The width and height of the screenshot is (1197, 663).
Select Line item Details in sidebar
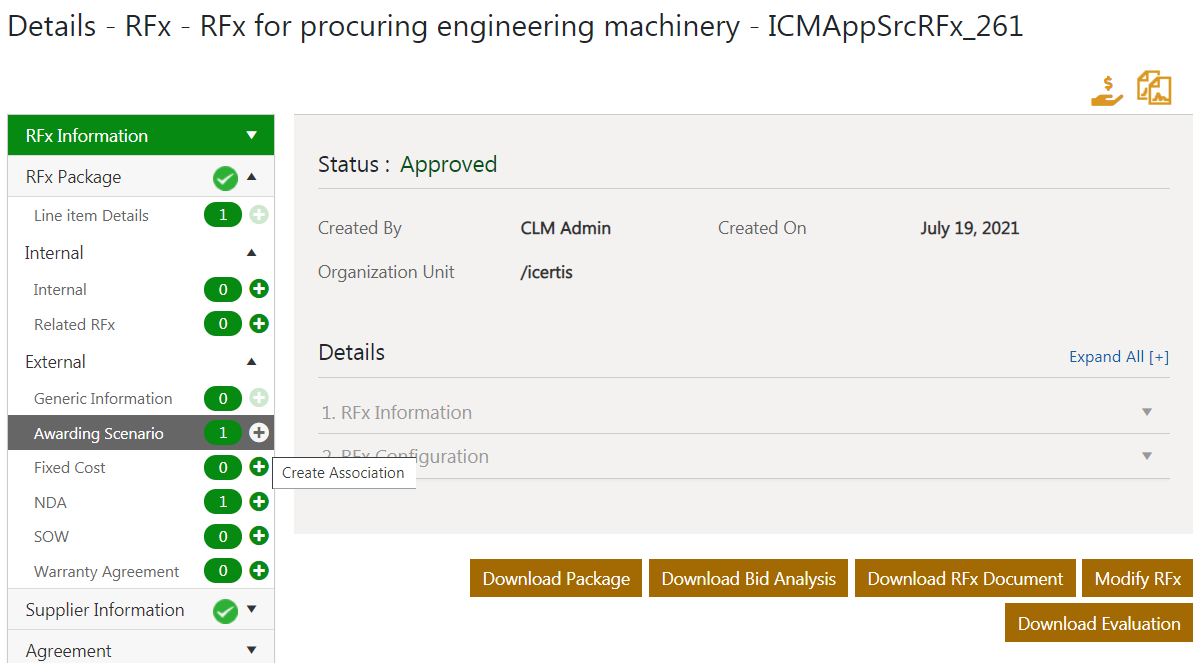tap(91, 215)
